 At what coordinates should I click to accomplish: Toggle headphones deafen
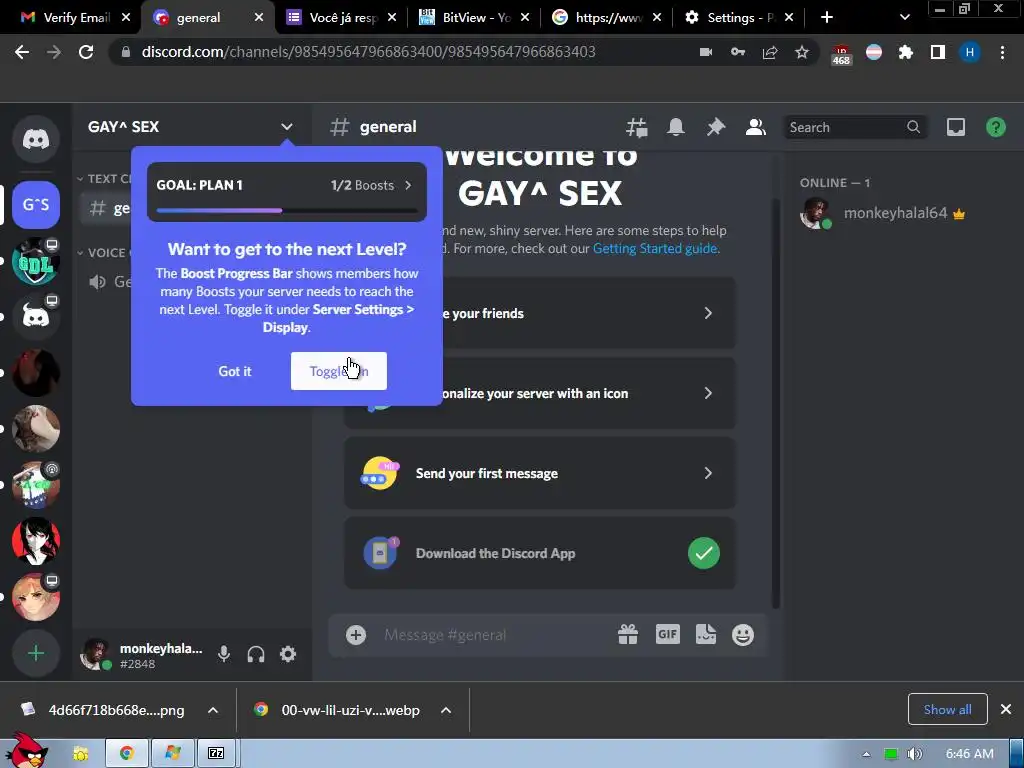coord(256,654)
